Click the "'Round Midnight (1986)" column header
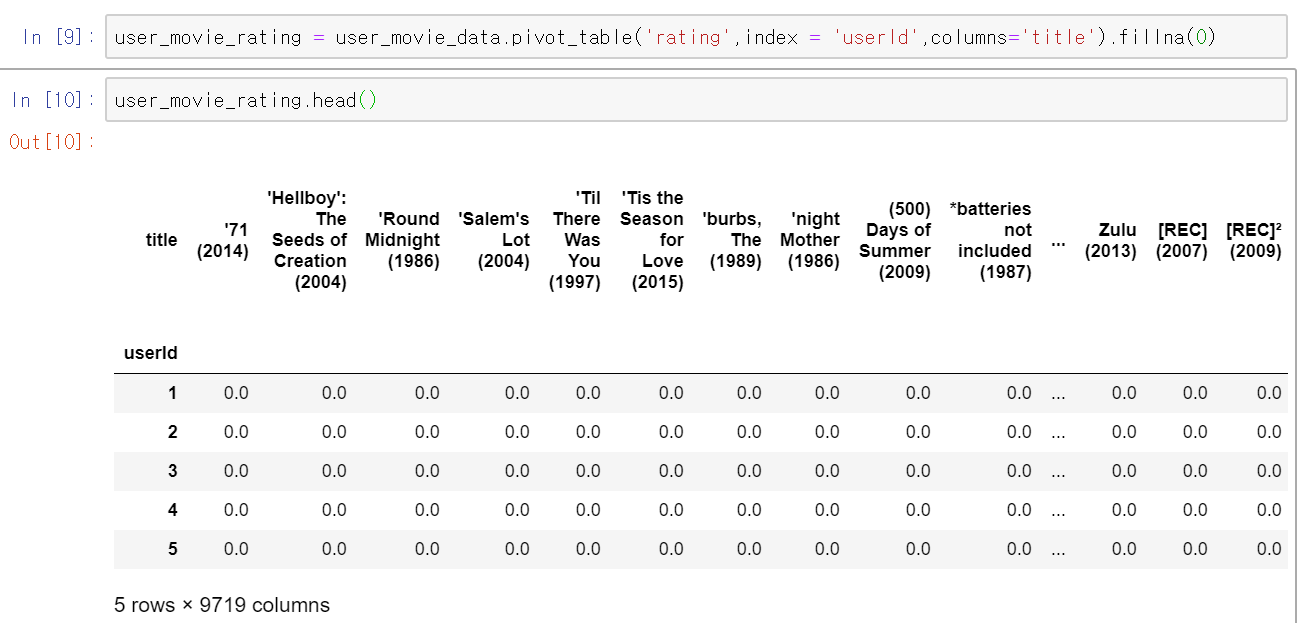This screenshot has height=623, width=1302. [x=402, y=240]
